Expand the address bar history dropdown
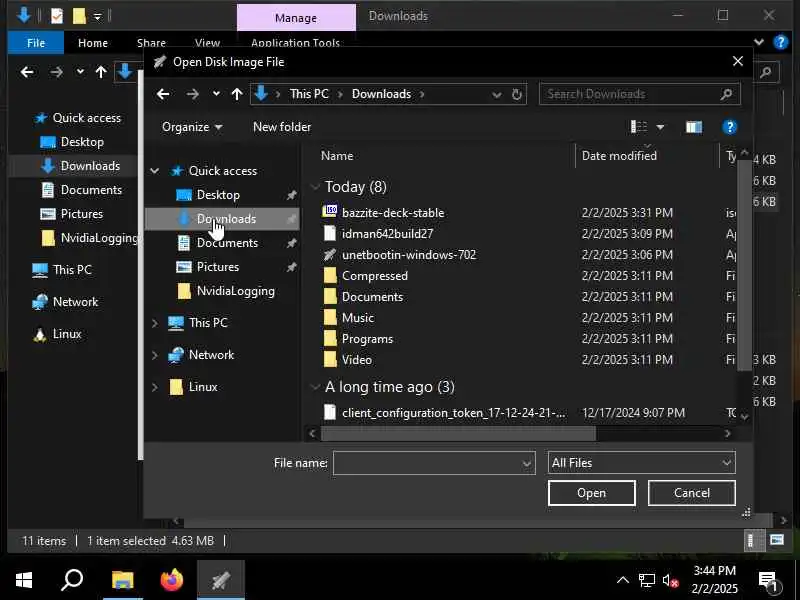This screenshot has width=800, height=600. (x=496, y=95)
